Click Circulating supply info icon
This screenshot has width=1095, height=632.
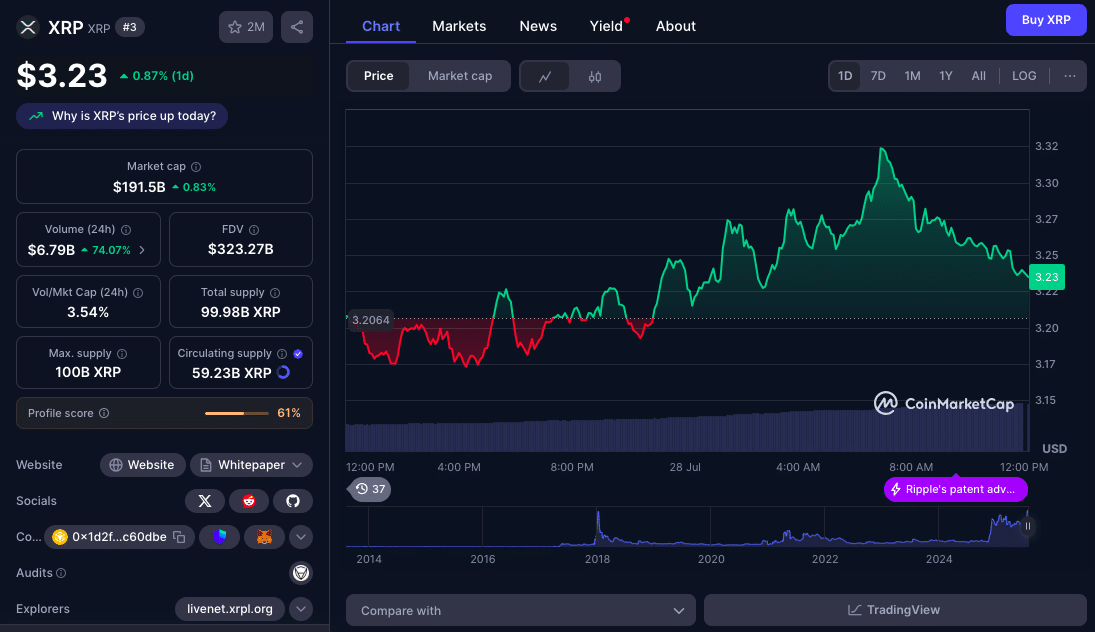click(x=282, y=354)
